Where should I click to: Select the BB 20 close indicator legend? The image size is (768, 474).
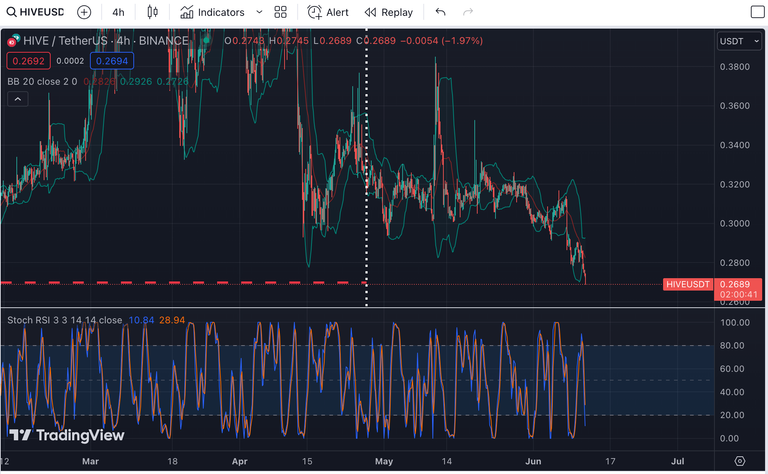point(42,81)
